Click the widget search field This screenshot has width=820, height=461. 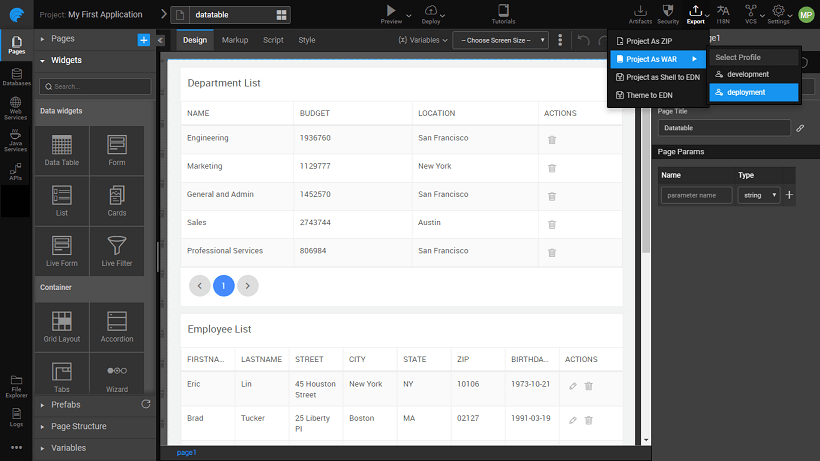tap(95, 87)
